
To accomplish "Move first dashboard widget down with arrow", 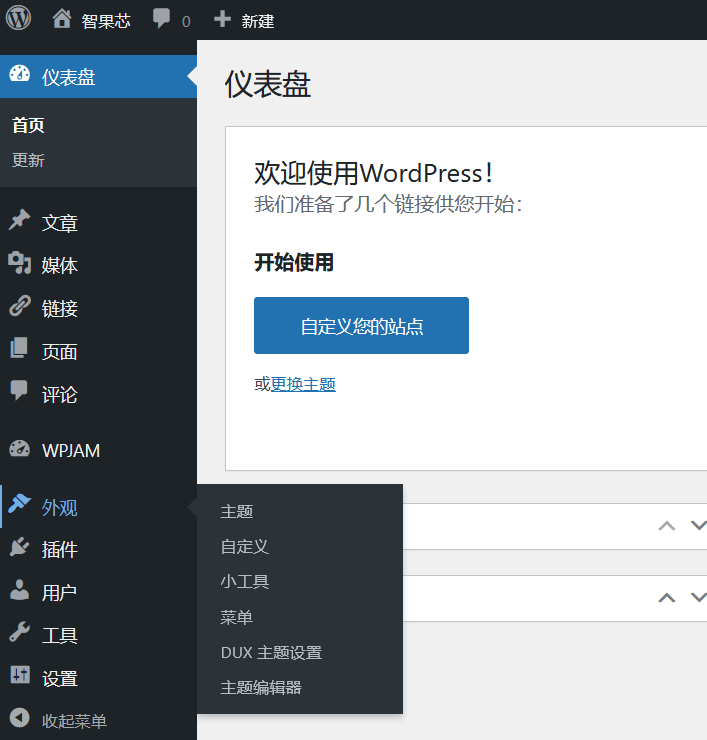I will tap(699, 526).
